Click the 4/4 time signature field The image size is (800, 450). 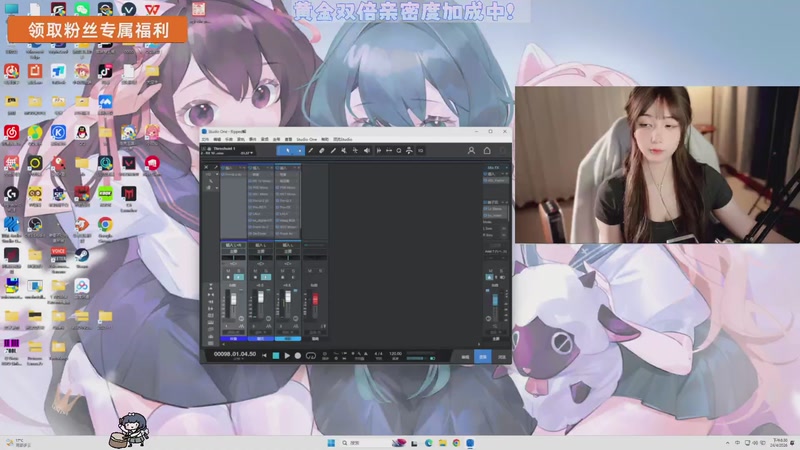pos(378,353)
